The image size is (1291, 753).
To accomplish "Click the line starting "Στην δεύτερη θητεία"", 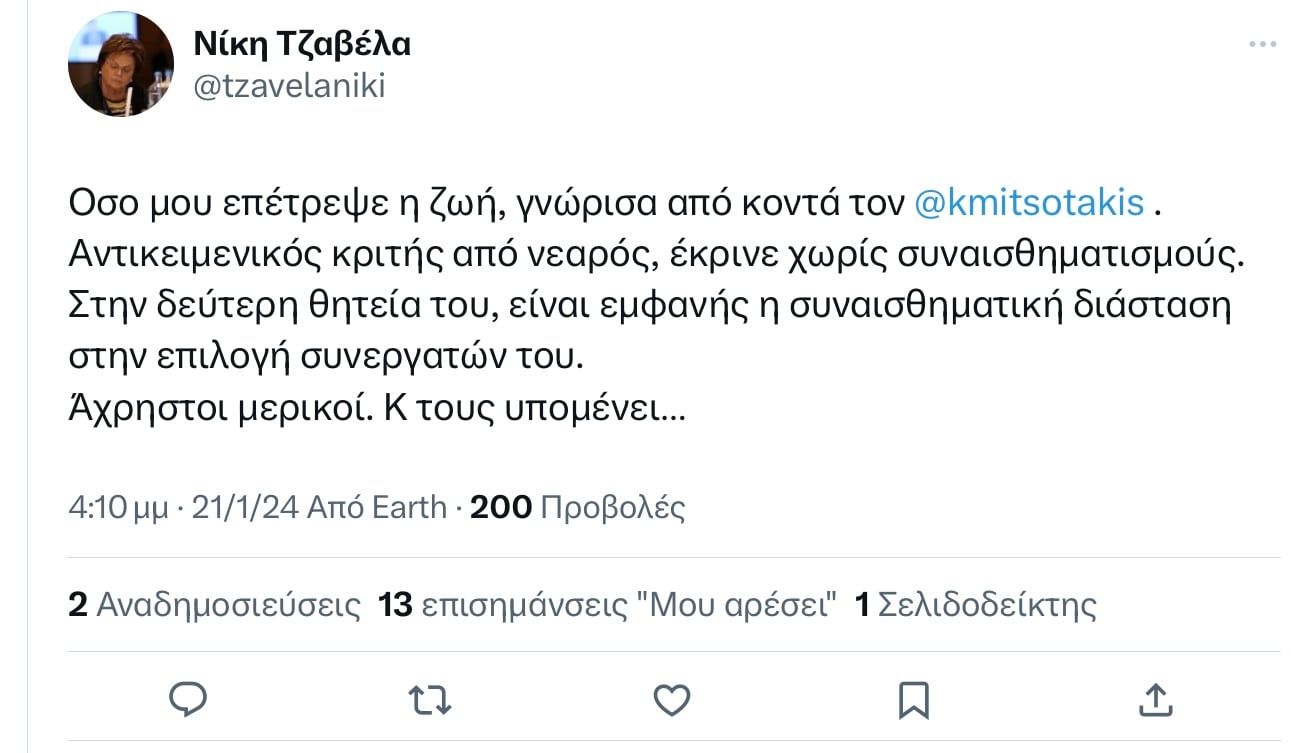I will coord(648,305).
